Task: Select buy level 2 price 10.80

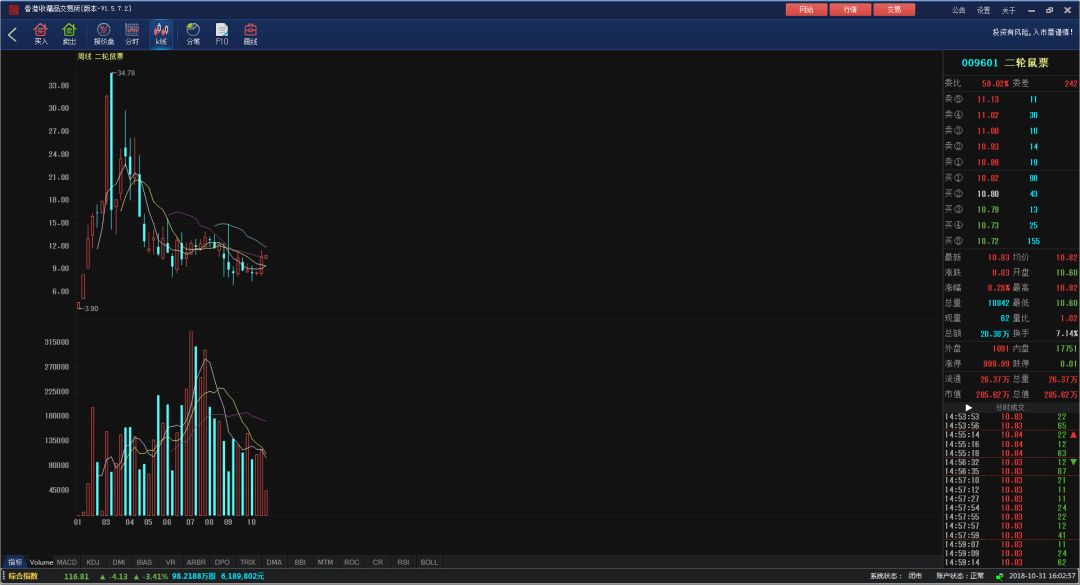Action: pos(988,194)
